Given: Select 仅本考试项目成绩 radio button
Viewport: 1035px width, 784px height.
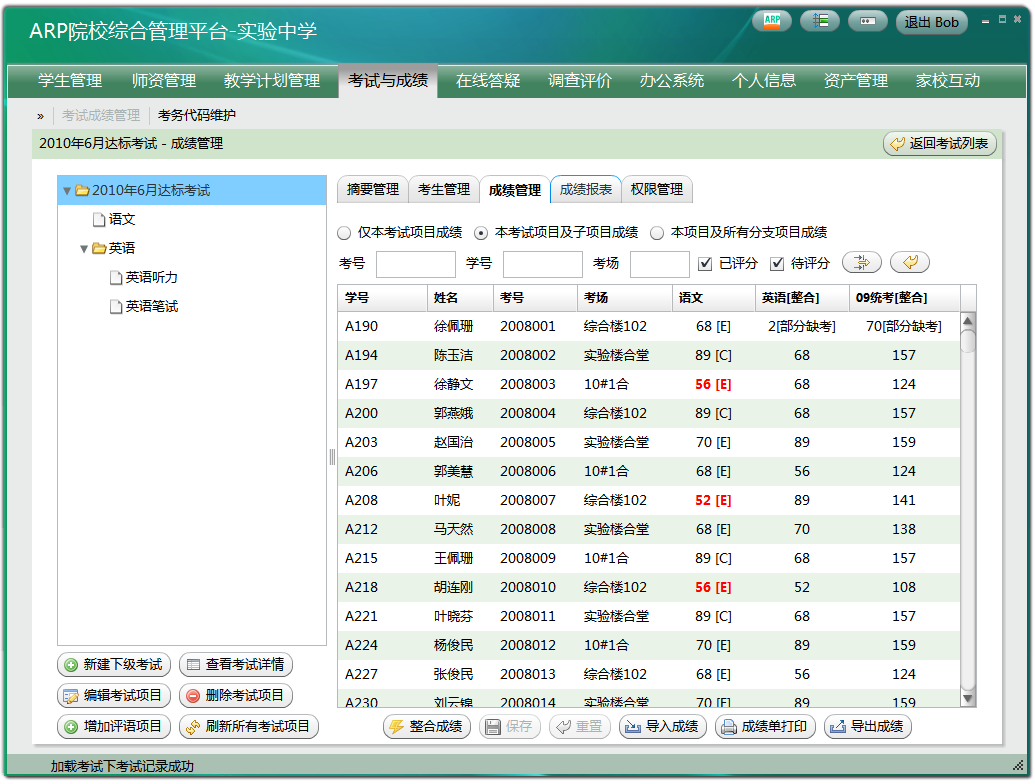Looking at the screenshot, I should coord(344,233).
